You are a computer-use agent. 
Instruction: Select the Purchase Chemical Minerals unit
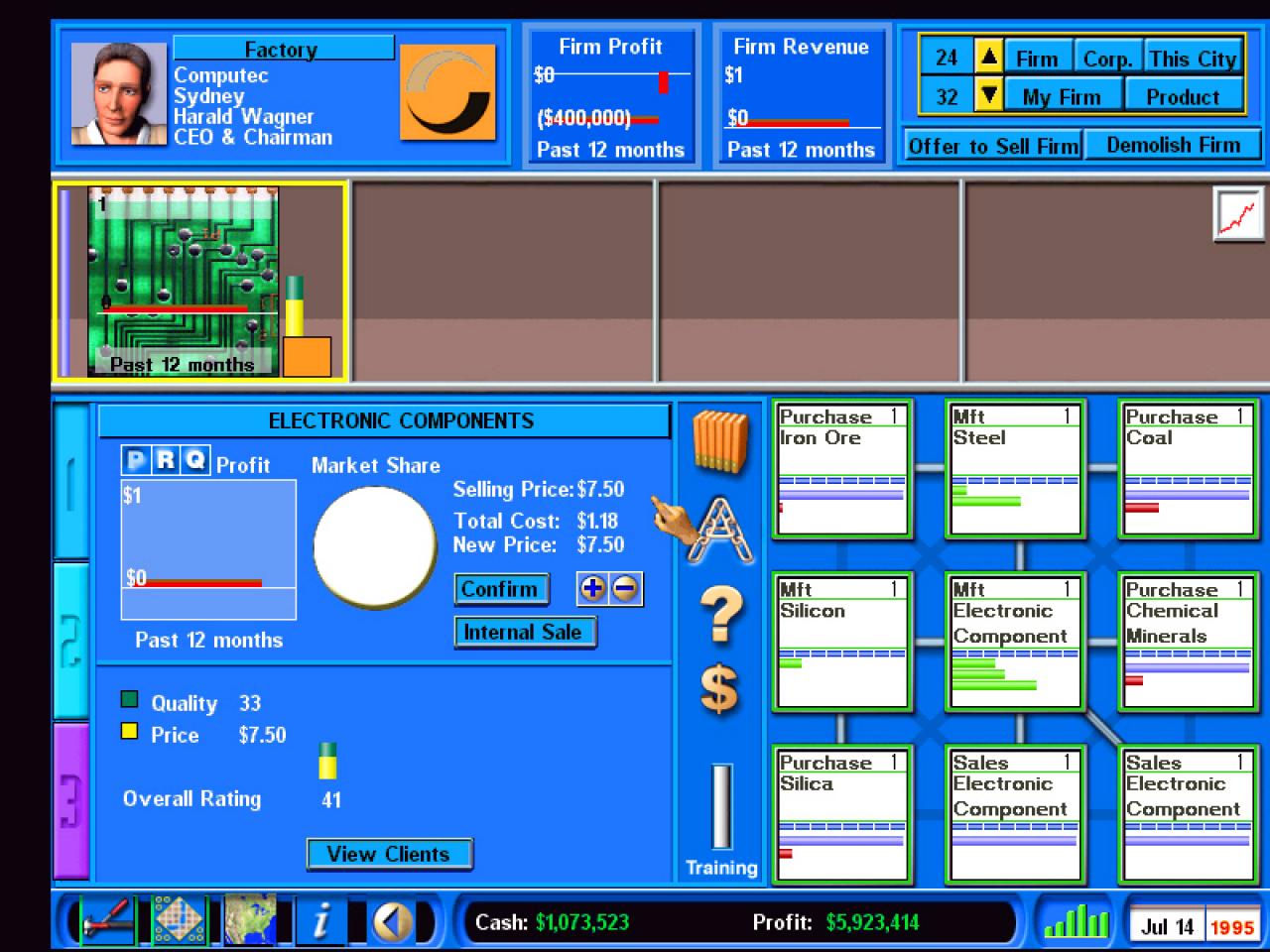coord(1188,641)
